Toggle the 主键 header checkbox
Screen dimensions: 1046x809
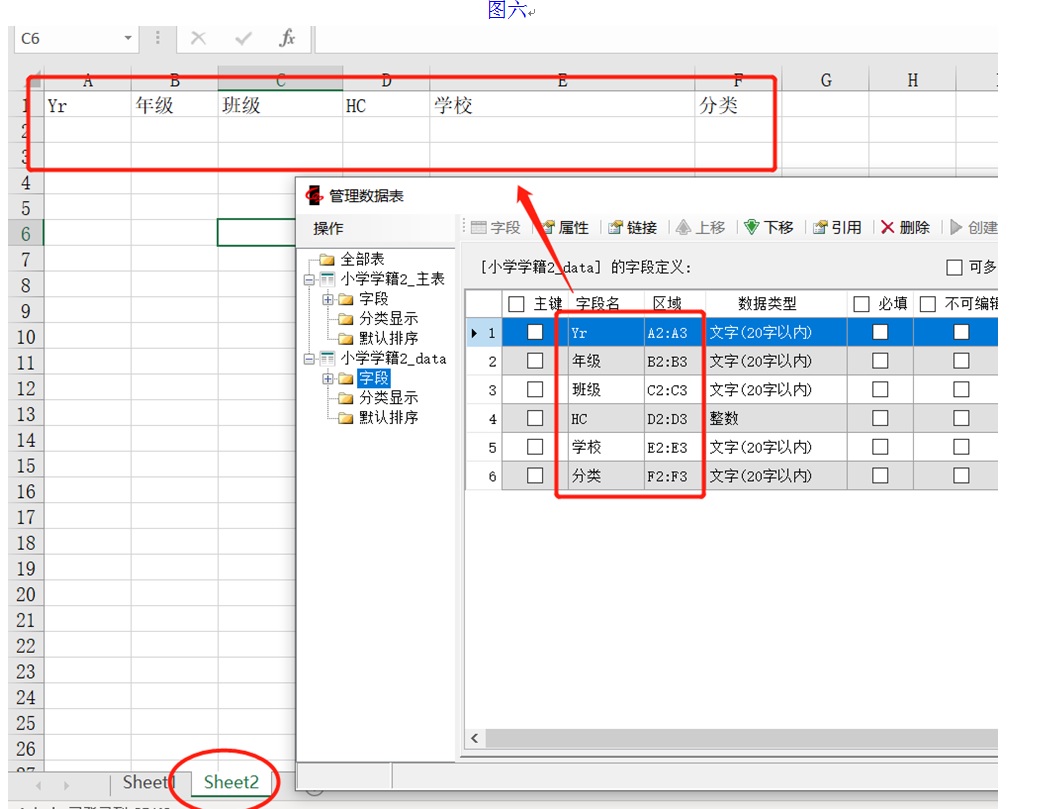(516, 304)
